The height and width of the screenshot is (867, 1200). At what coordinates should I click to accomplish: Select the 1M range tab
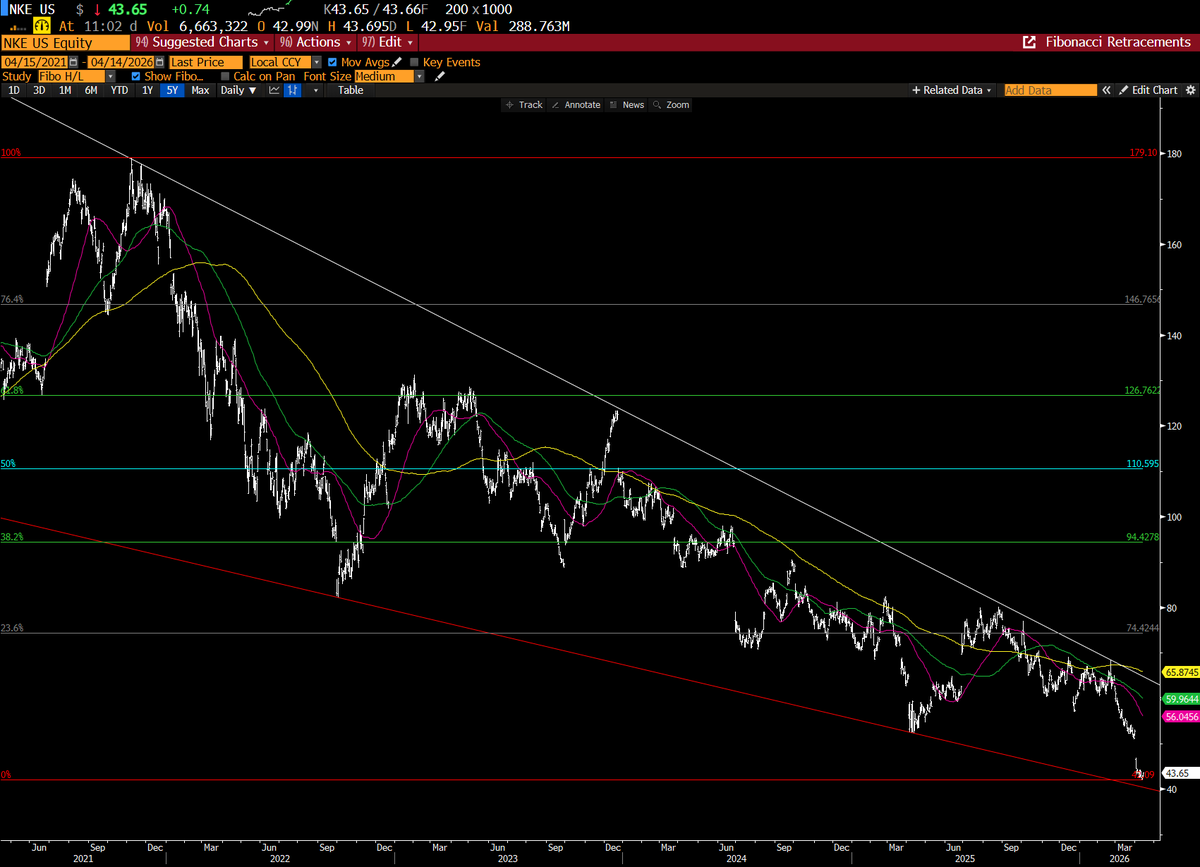pos(65,90)
